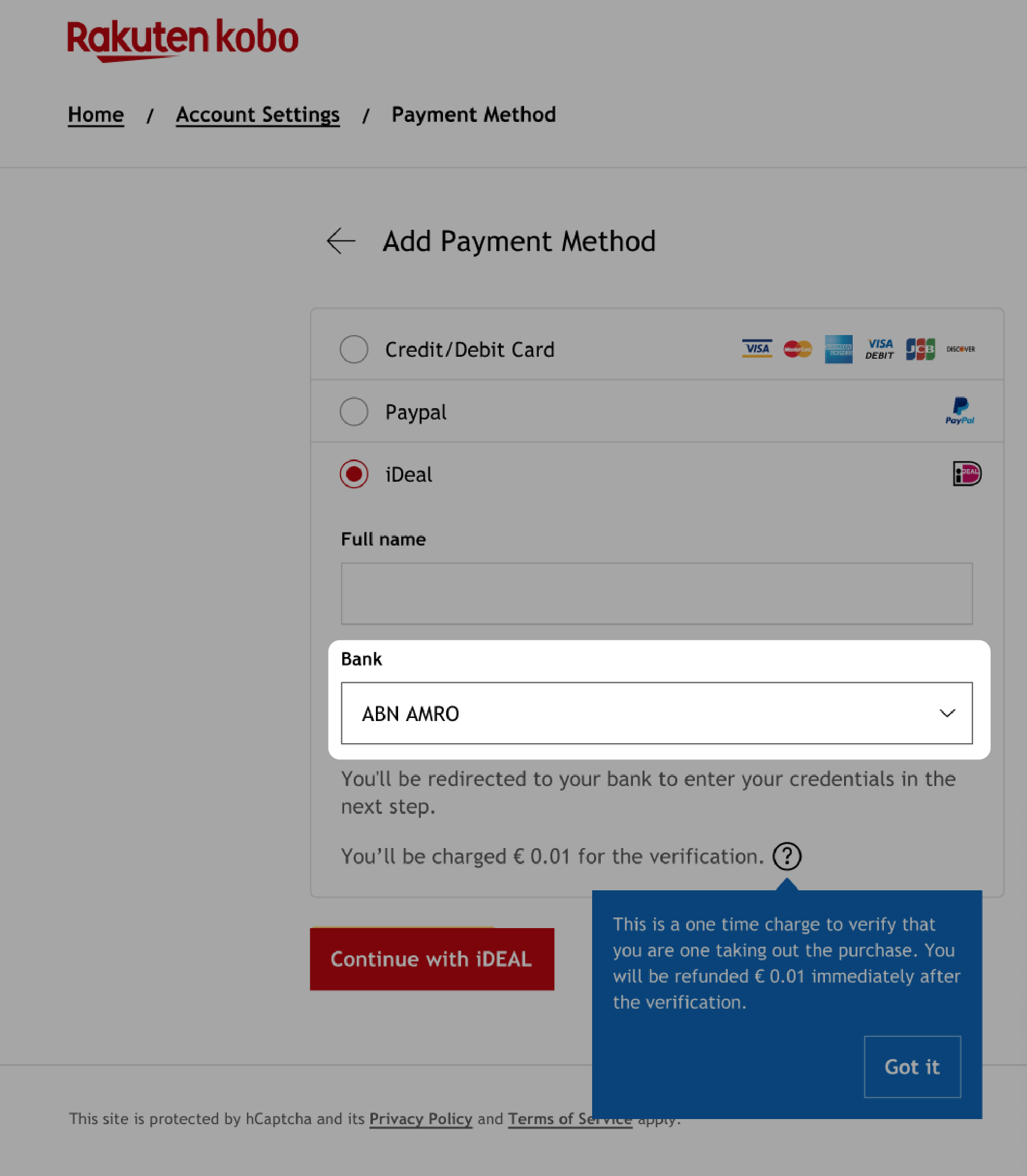Click the ABN AMRO dropdown chevron

[x=946, y=712]
